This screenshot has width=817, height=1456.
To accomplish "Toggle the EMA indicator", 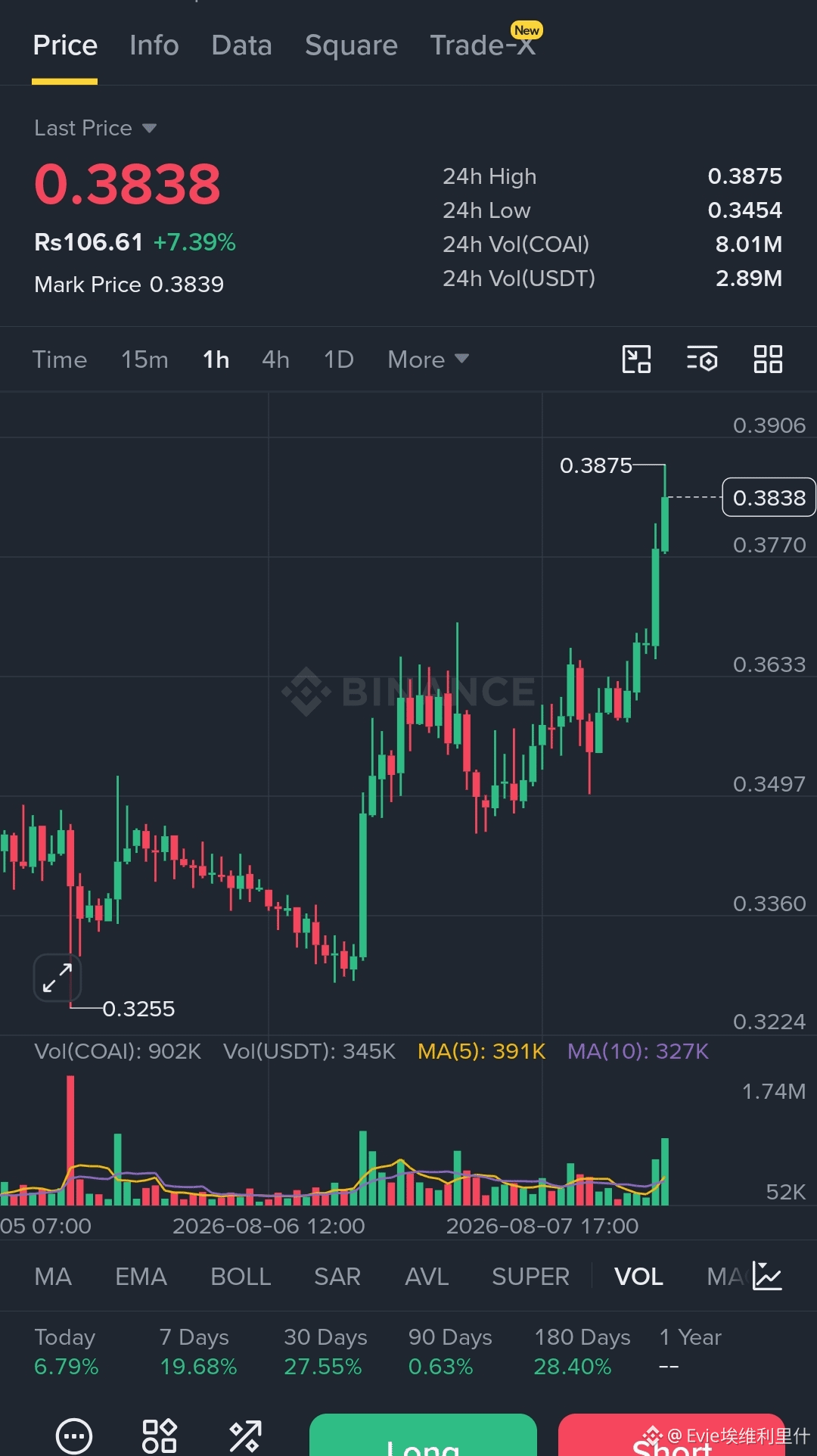I will tap(141, 1277).
